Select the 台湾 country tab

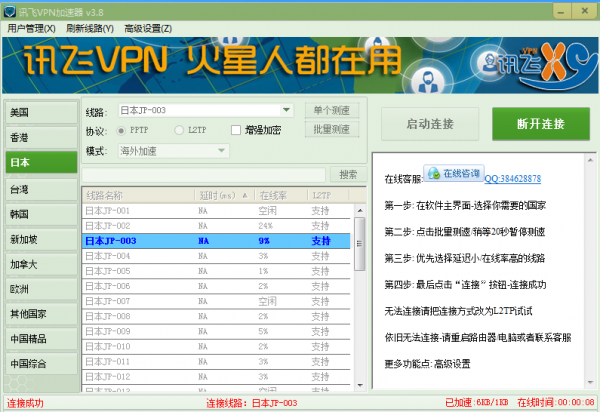point(41,189)
